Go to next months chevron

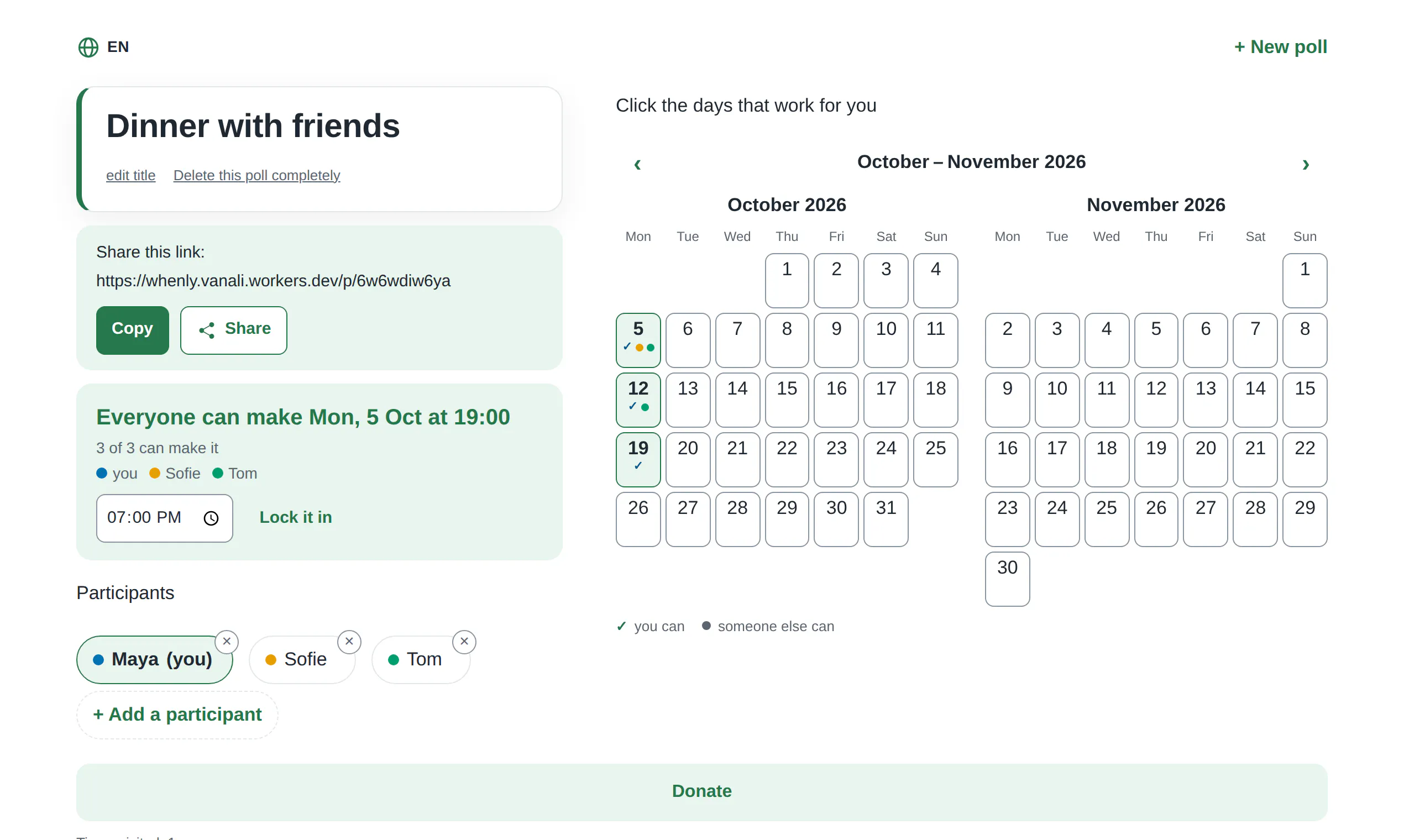coord(1306,164)
